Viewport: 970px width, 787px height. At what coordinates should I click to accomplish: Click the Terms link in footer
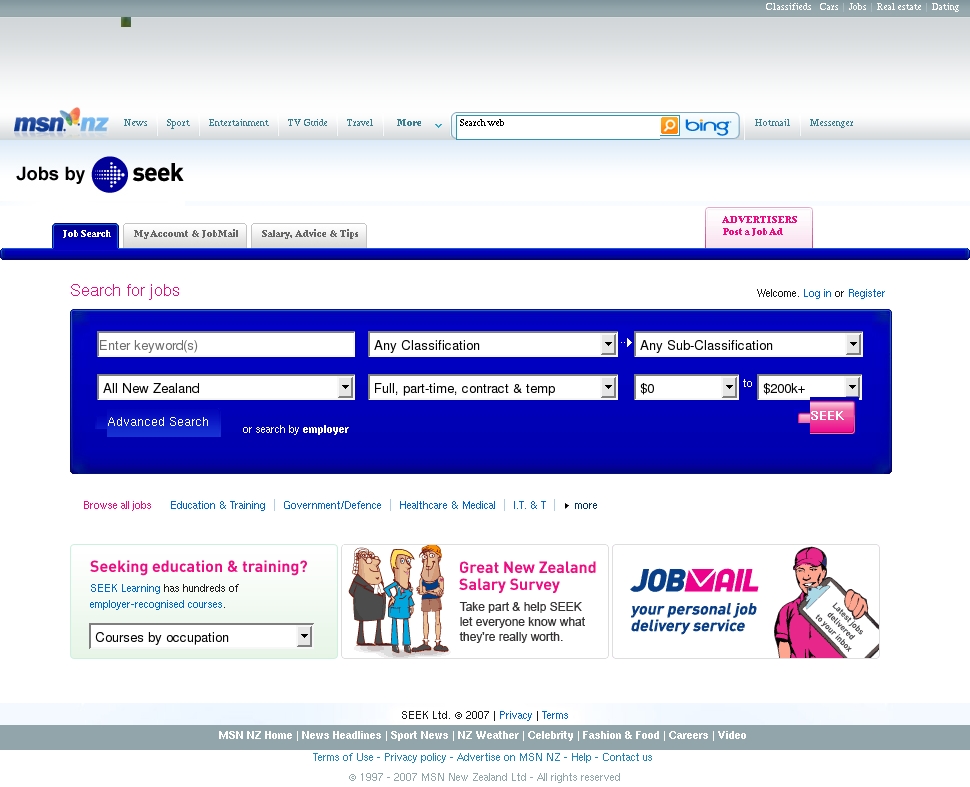click(555, 715)
